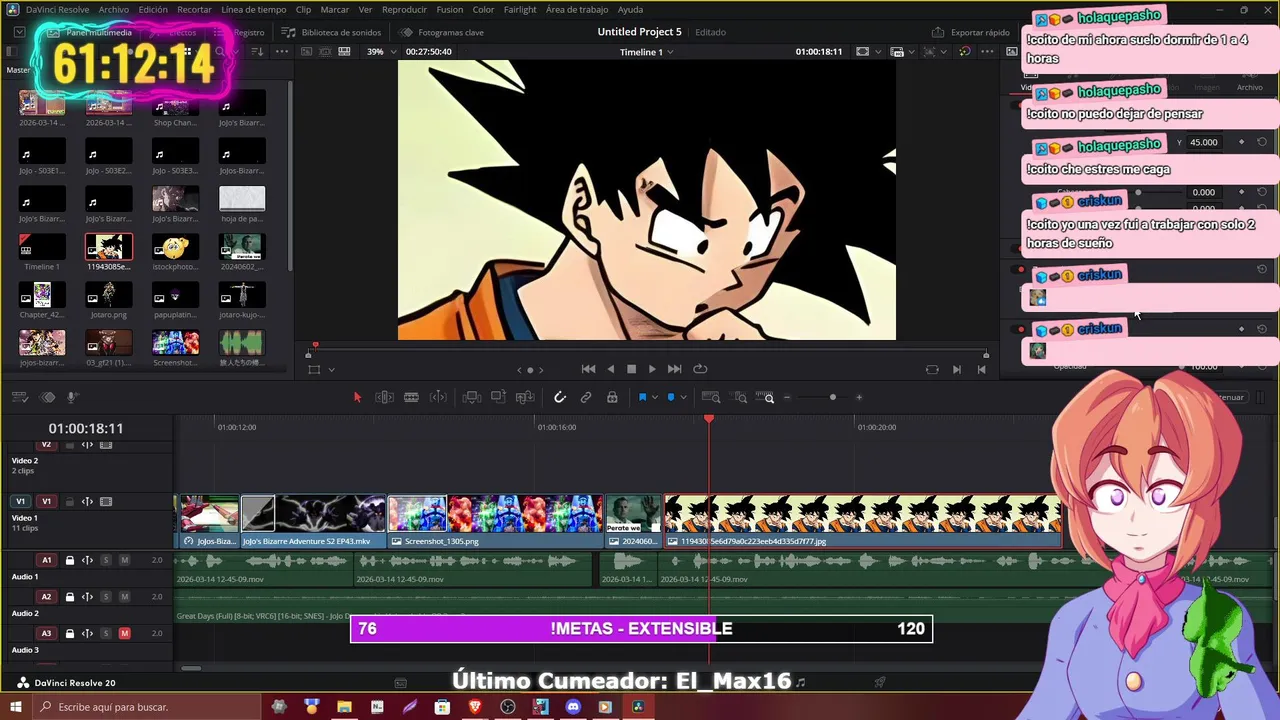Toggle lock on Audio 1 track

[69, 560]
